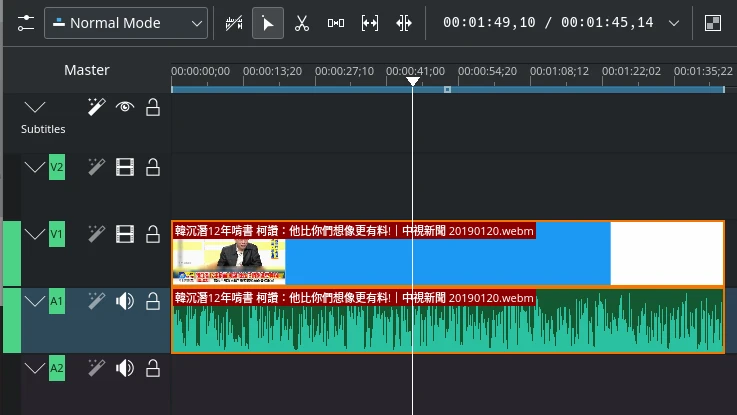Select the A1 track label

[57, 300]
